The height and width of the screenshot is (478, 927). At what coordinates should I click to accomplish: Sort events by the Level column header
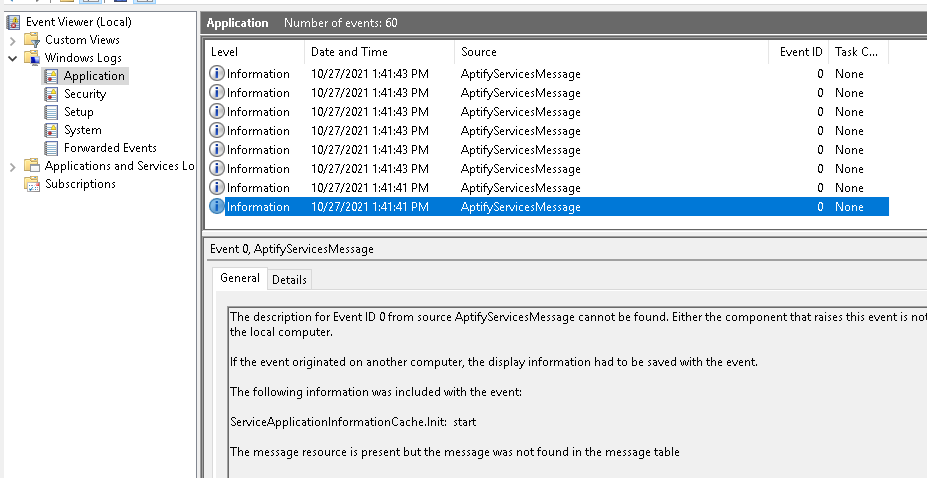click(x=254, y=52)
